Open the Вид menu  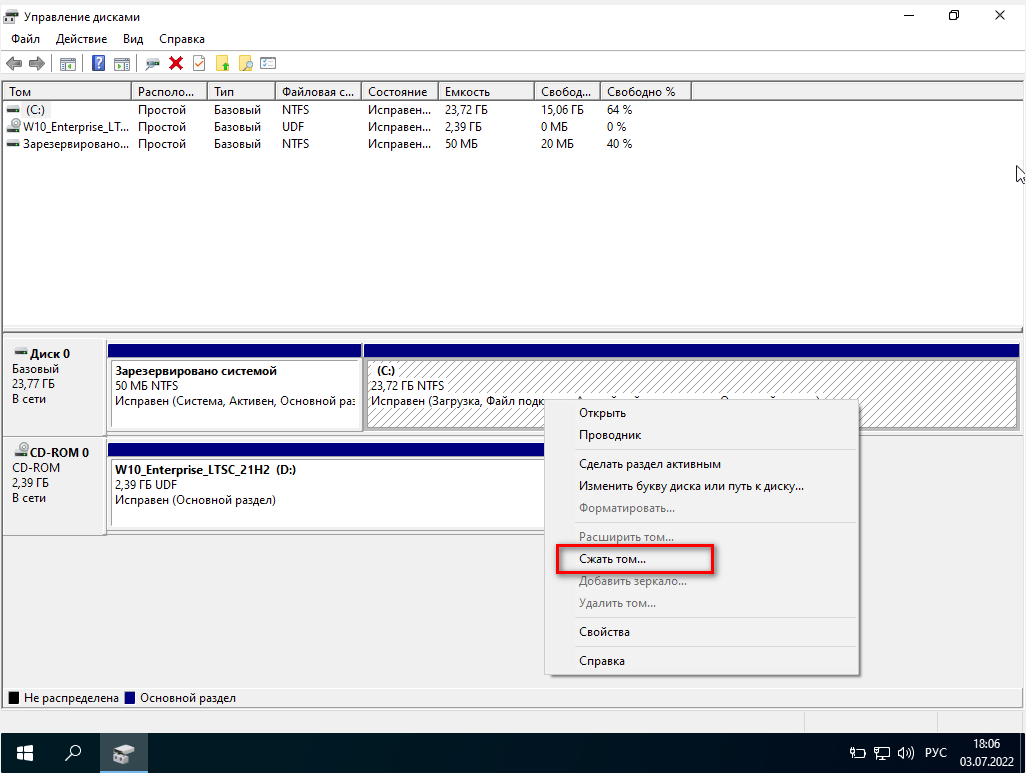click(x=133, y=39)
